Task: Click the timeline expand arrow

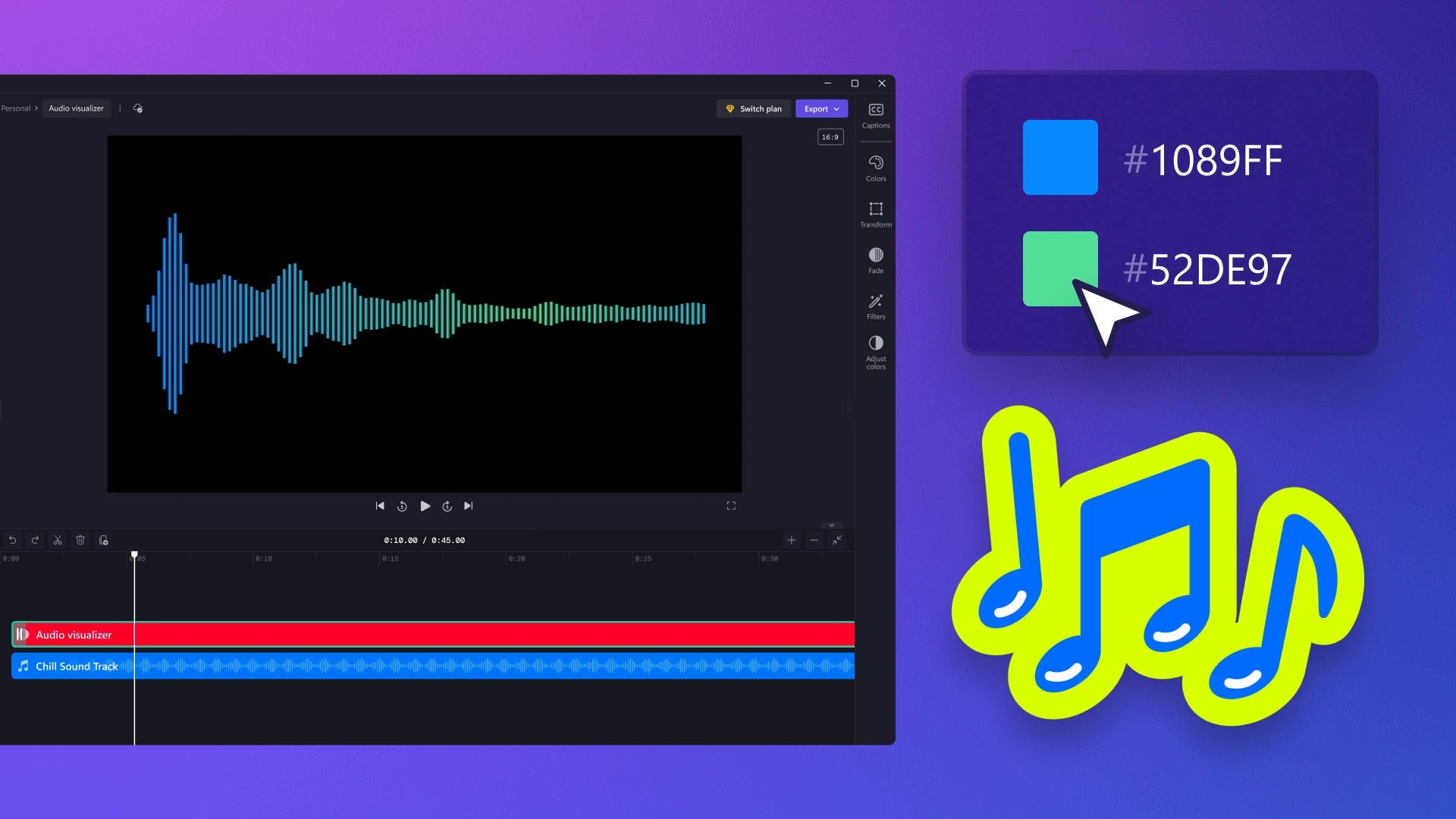Action: click(831, 525)
